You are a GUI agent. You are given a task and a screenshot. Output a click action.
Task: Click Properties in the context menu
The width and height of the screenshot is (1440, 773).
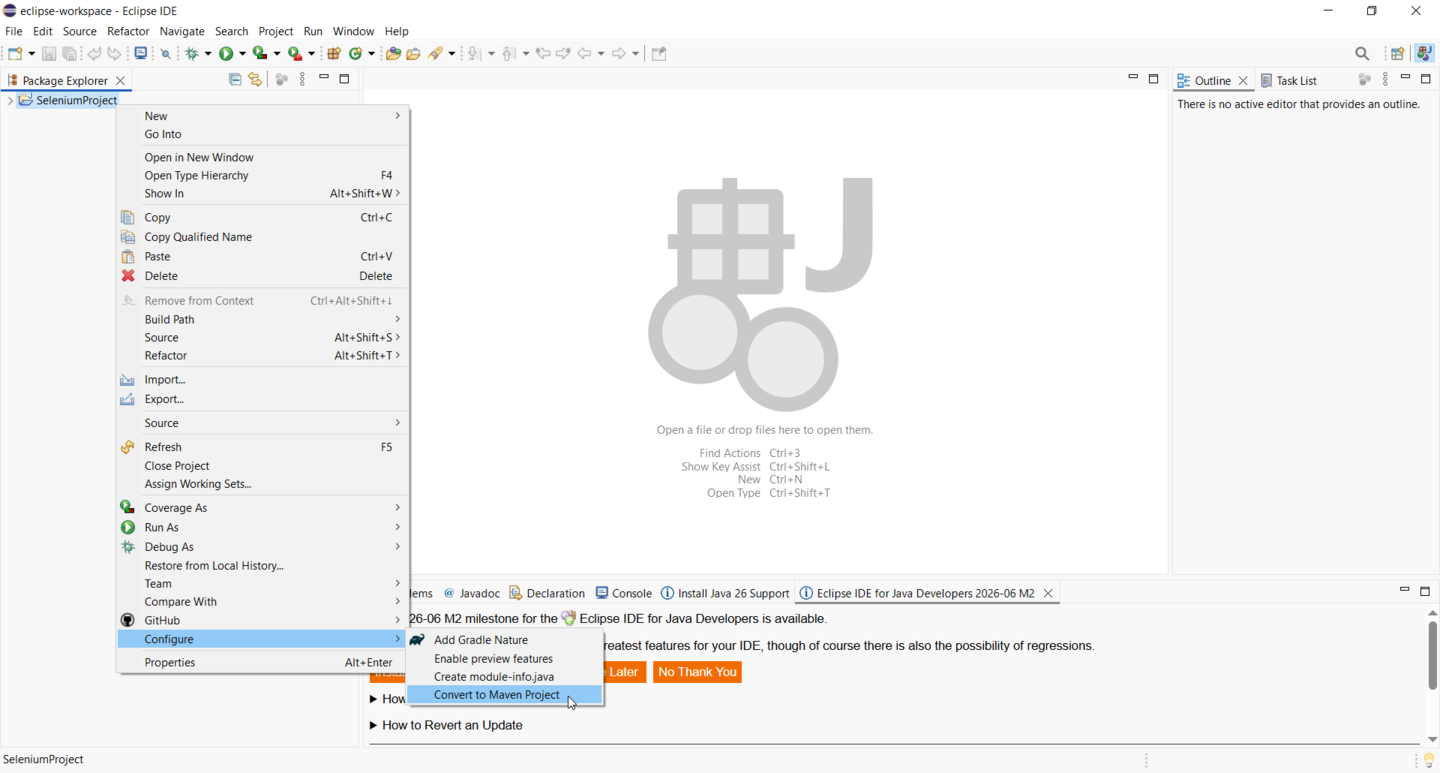[x=262, y=662]
